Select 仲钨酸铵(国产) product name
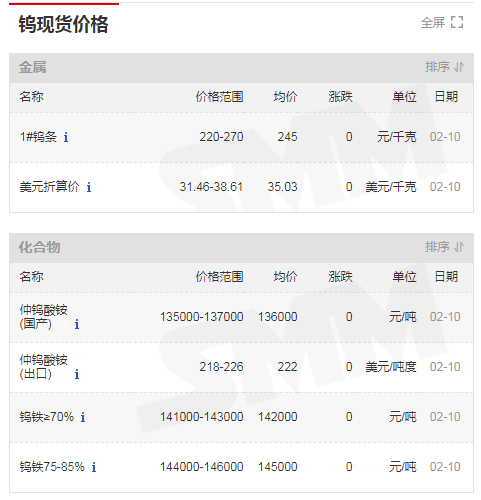The width and height of the screenshot is (481, 500). pos(44,317)
